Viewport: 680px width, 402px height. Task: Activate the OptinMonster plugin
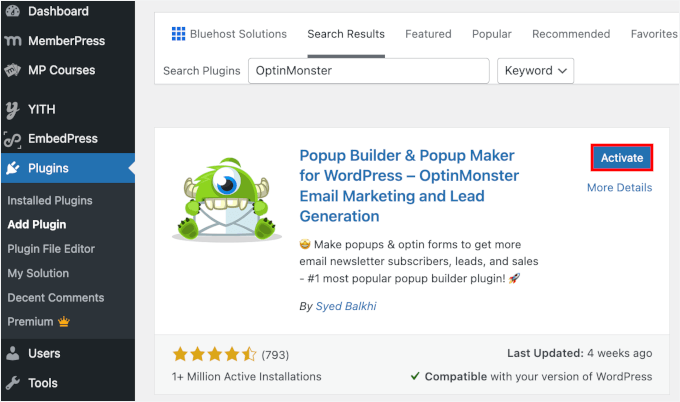tap(621, 158)
